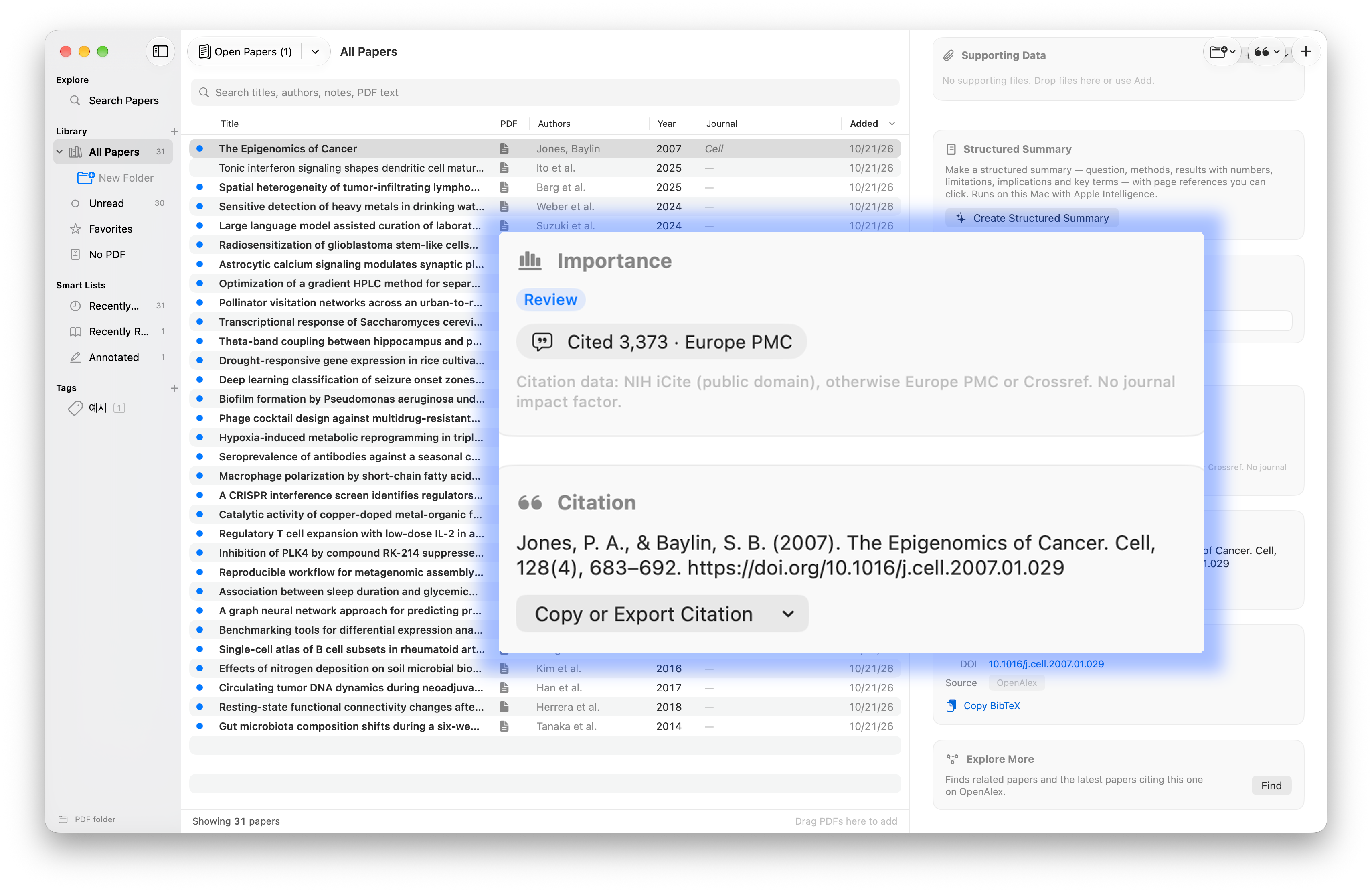The image size is (1372, 892).
Task: Click the Find button under Explore More
Action: tap(1271, 785)
